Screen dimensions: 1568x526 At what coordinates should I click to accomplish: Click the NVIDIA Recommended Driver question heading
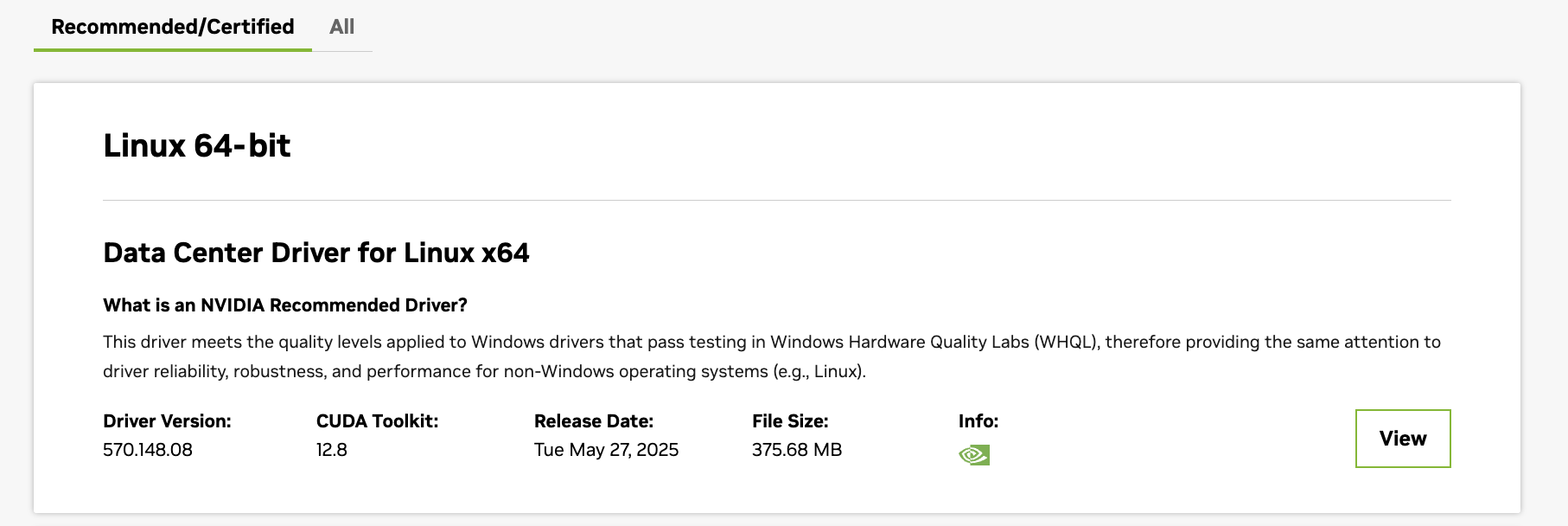click(284, 305)
